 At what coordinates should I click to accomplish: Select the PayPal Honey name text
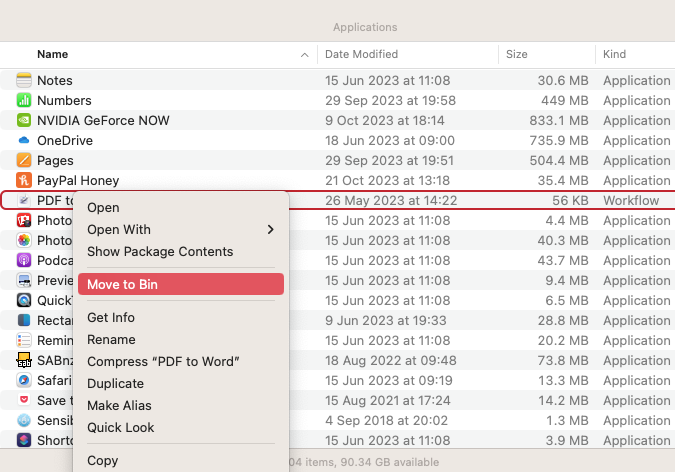[x=78, y=180]
